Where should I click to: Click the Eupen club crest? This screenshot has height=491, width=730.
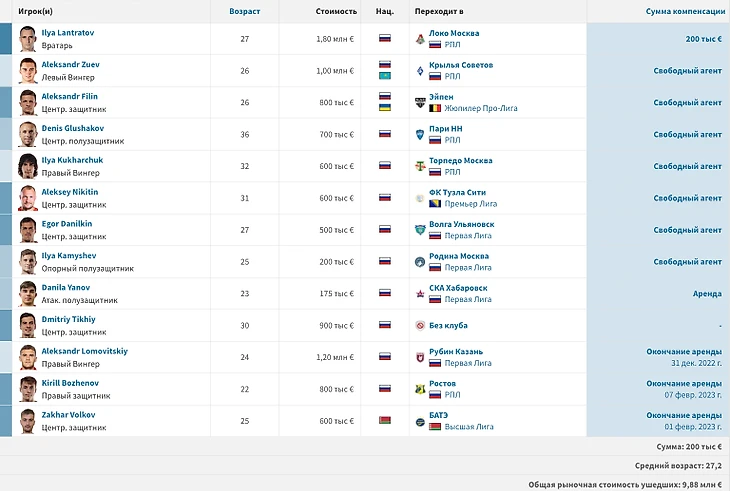pyautogui.click(x=420, y=102)
